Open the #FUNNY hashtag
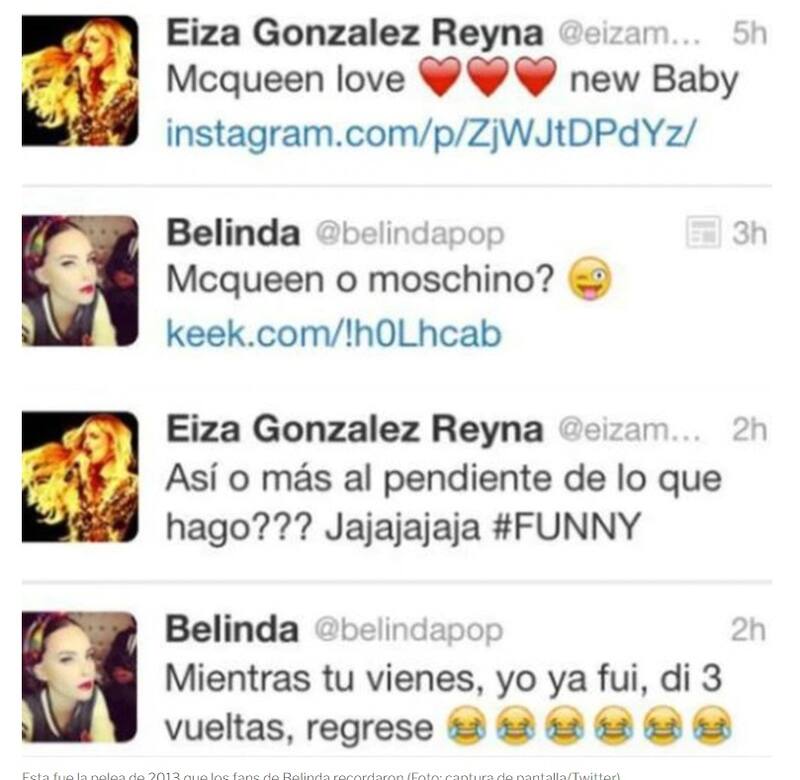 click(x=567, y=526)
